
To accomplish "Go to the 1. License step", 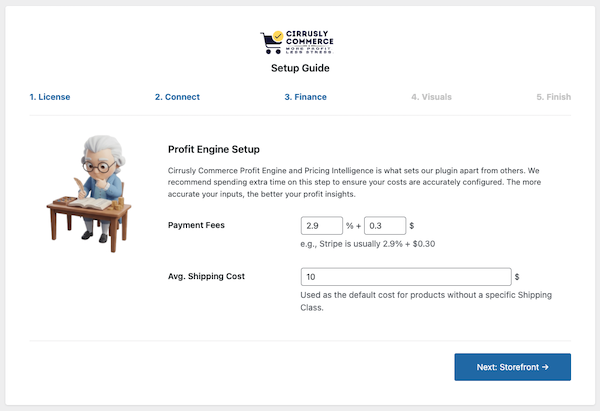I will tap(50, 97).
